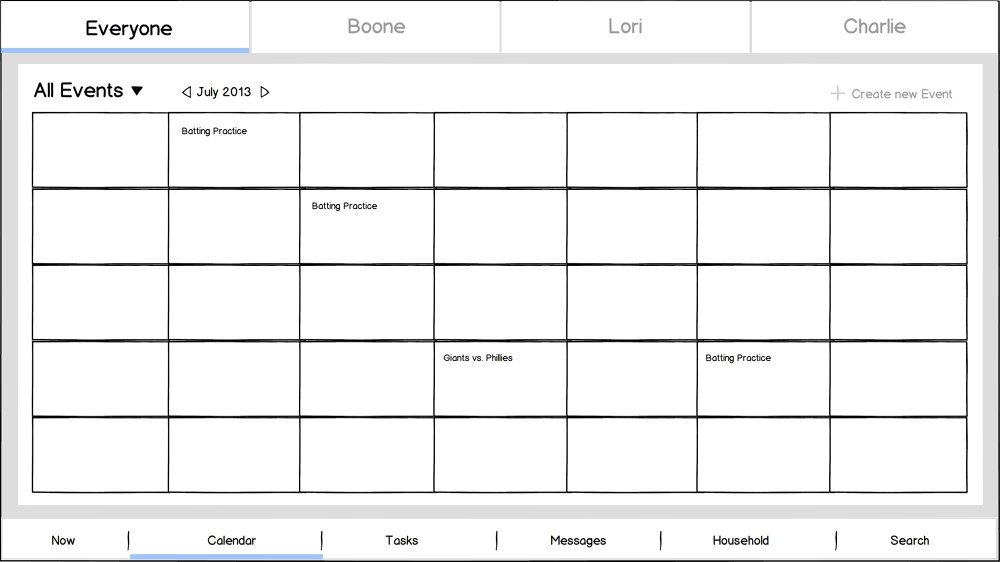Switch to the Lori tab
Image resolution: width=1000 pixels, height=562 pixels.
pos(625,27)
